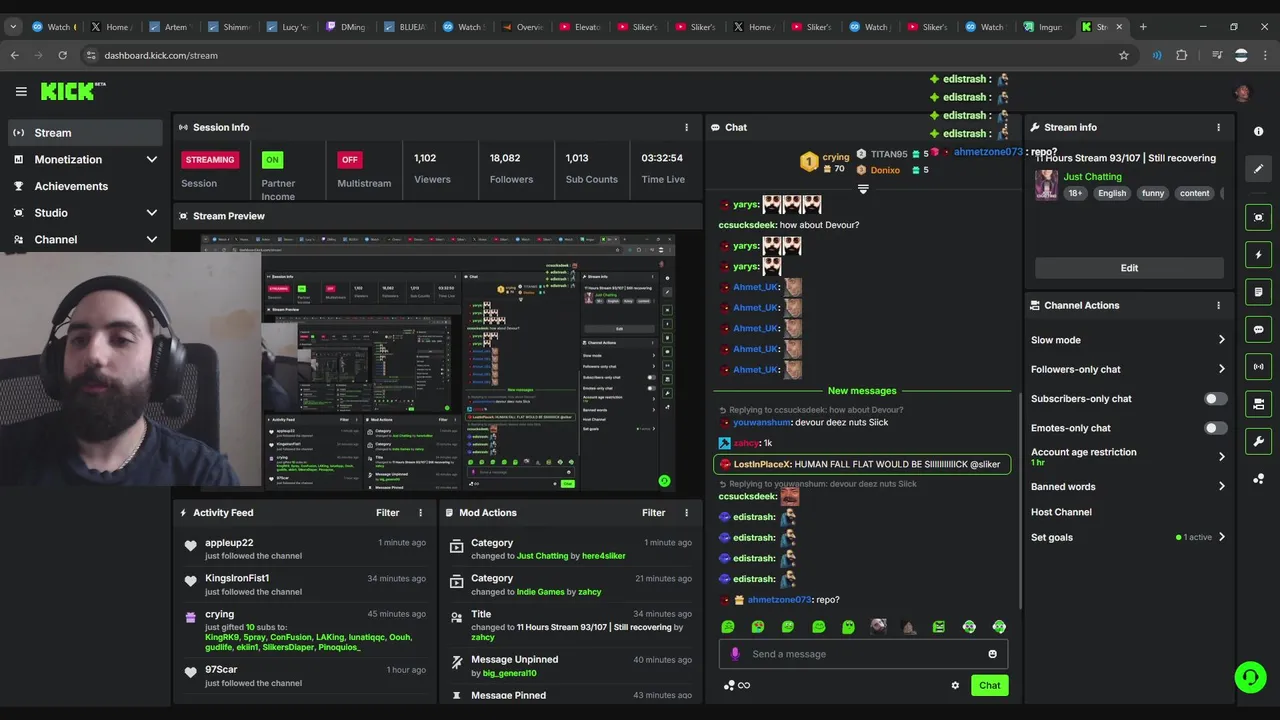Image resolution: width=1280 pixels, height=720 pixels.
Task: Open Slow mode options chevron
Action: pyautogui.click(x=1221, y=340)
